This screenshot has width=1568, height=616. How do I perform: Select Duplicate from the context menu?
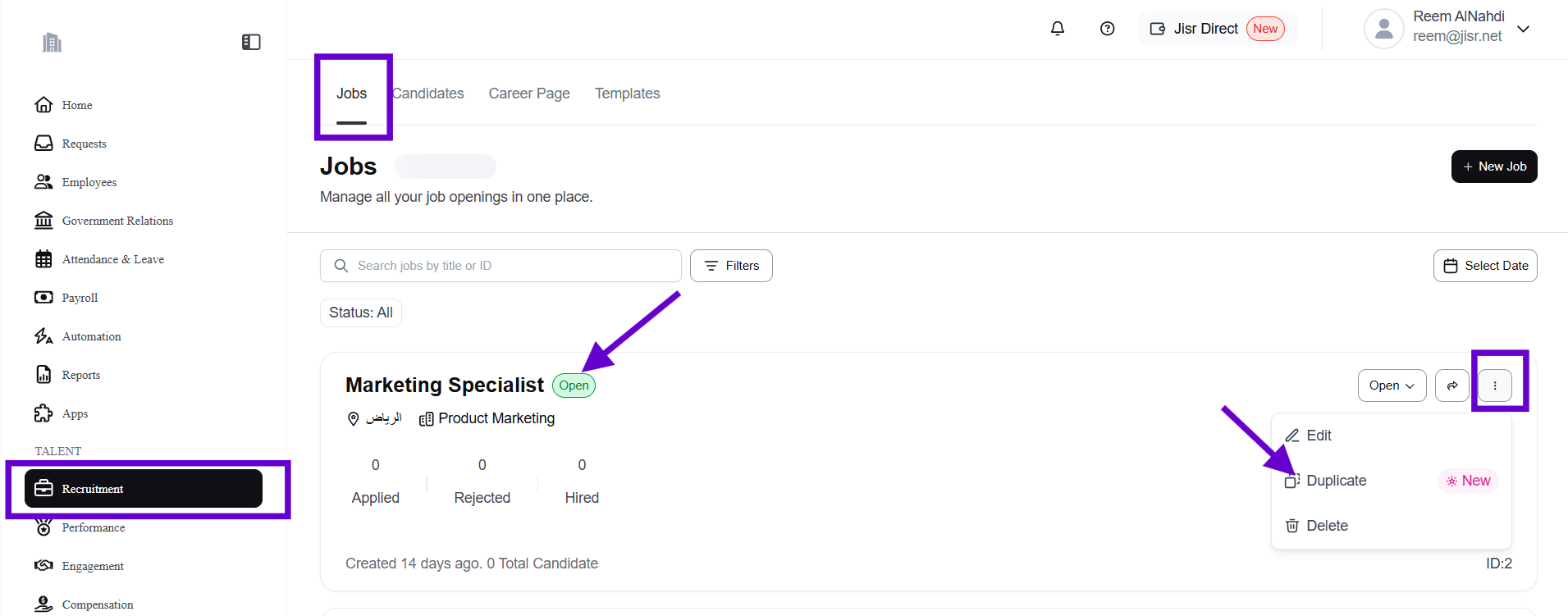(1336, 481)
